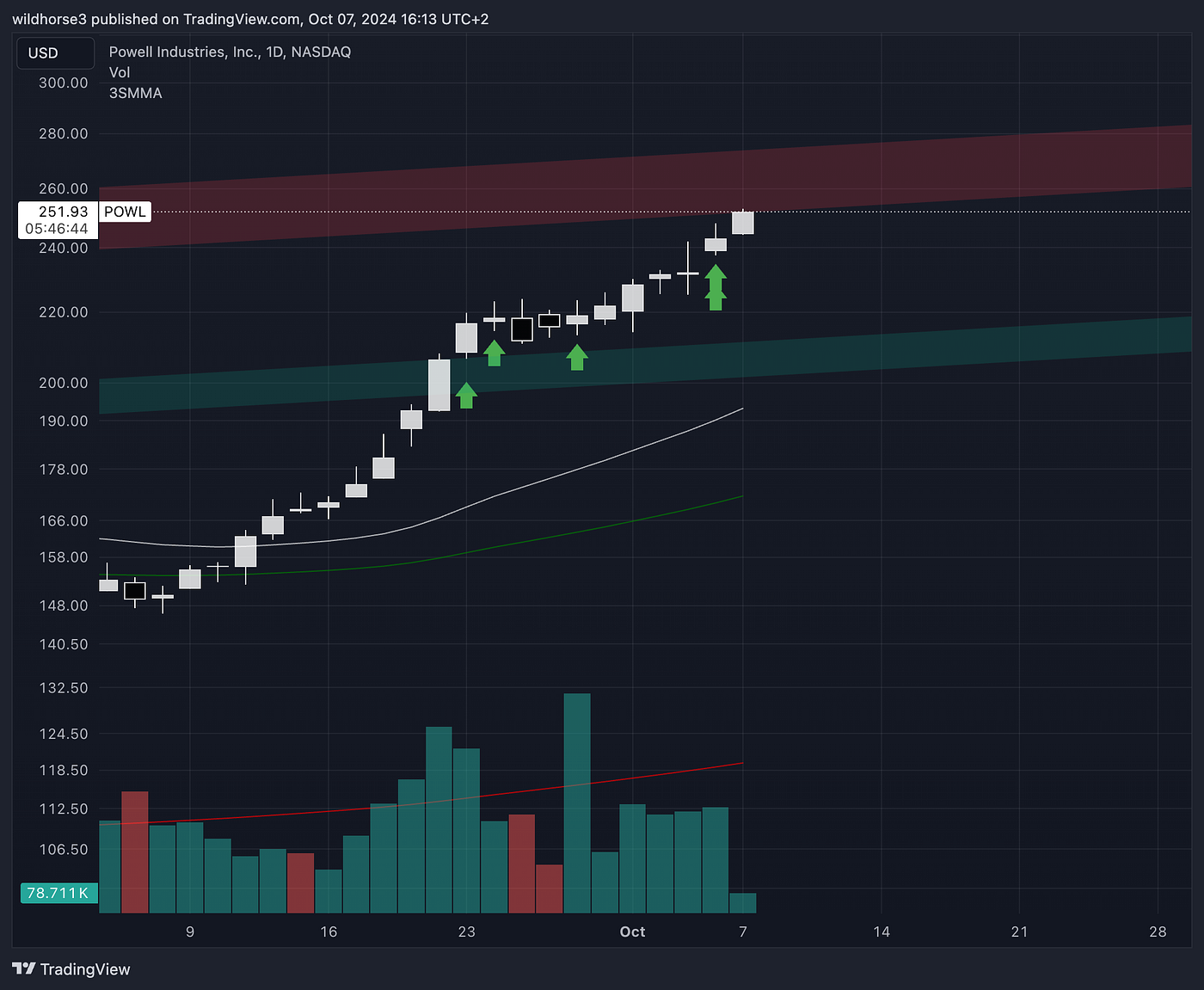Image resolution: width=1204 pixels, height=990 pixels.
Task: Click the 106.50 price axis label
Action: (64, 849)
